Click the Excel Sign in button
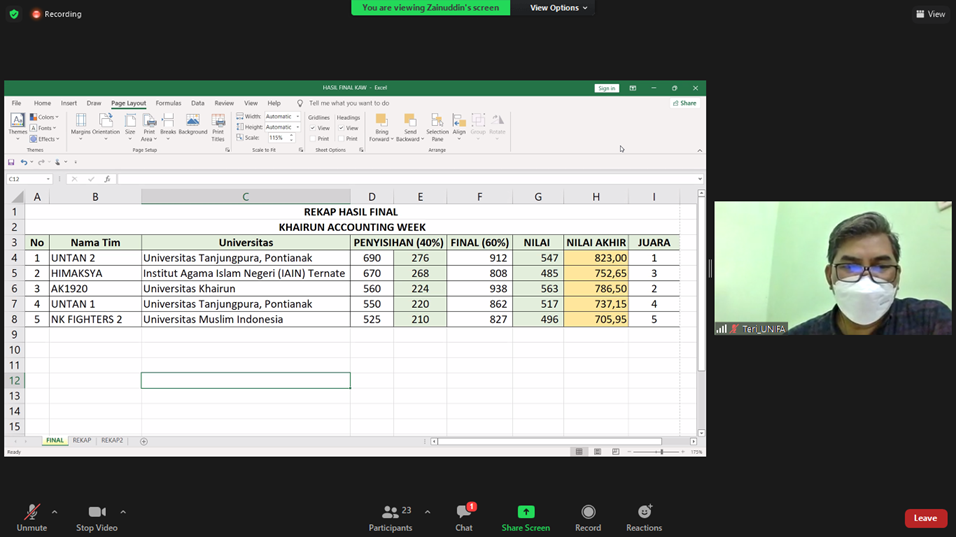Viewport: 956px width, 537px height. 607,88
